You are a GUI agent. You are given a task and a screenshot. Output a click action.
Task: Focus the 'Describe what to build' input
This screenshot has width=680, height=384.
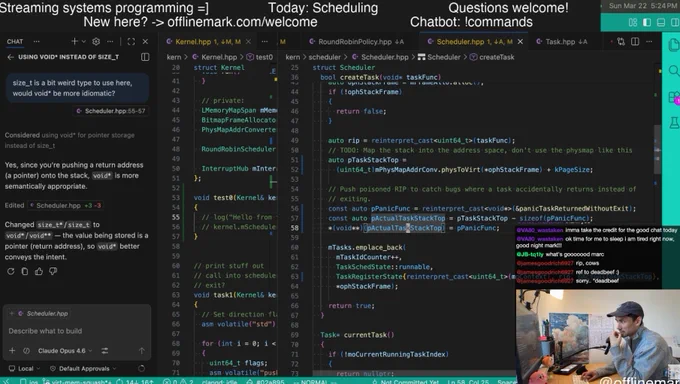click(x=77, y=331)
